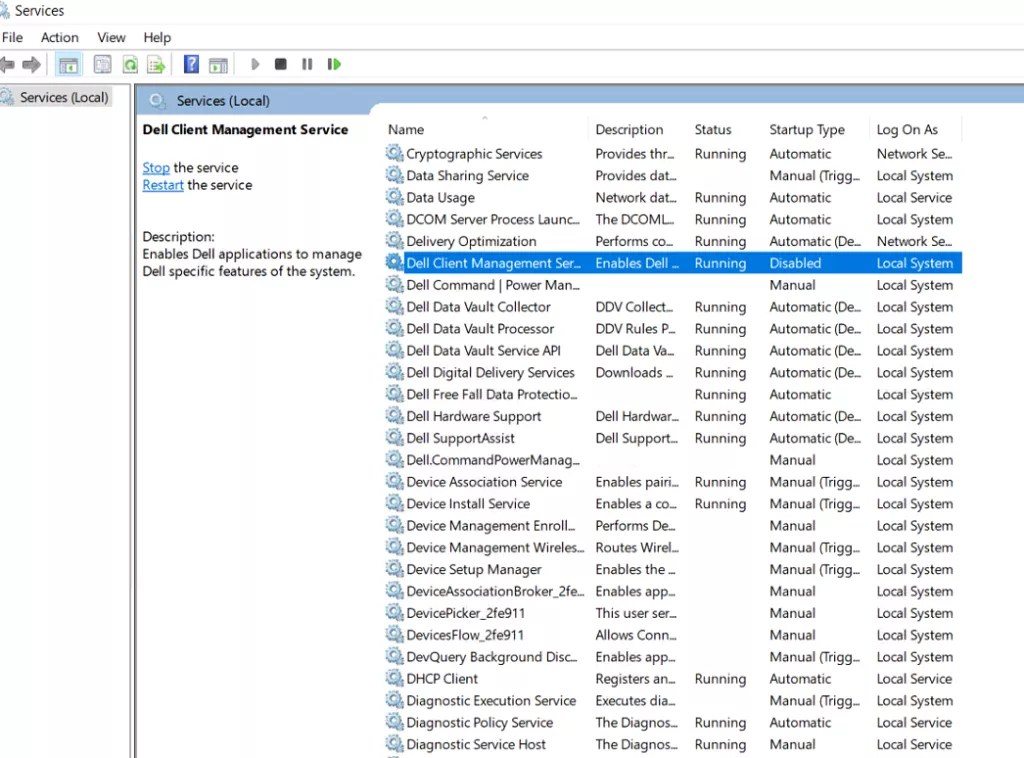Open Properties using the toolbar icon
The height and width of the screenshot is (758, 1024).
tap(102, 64)
